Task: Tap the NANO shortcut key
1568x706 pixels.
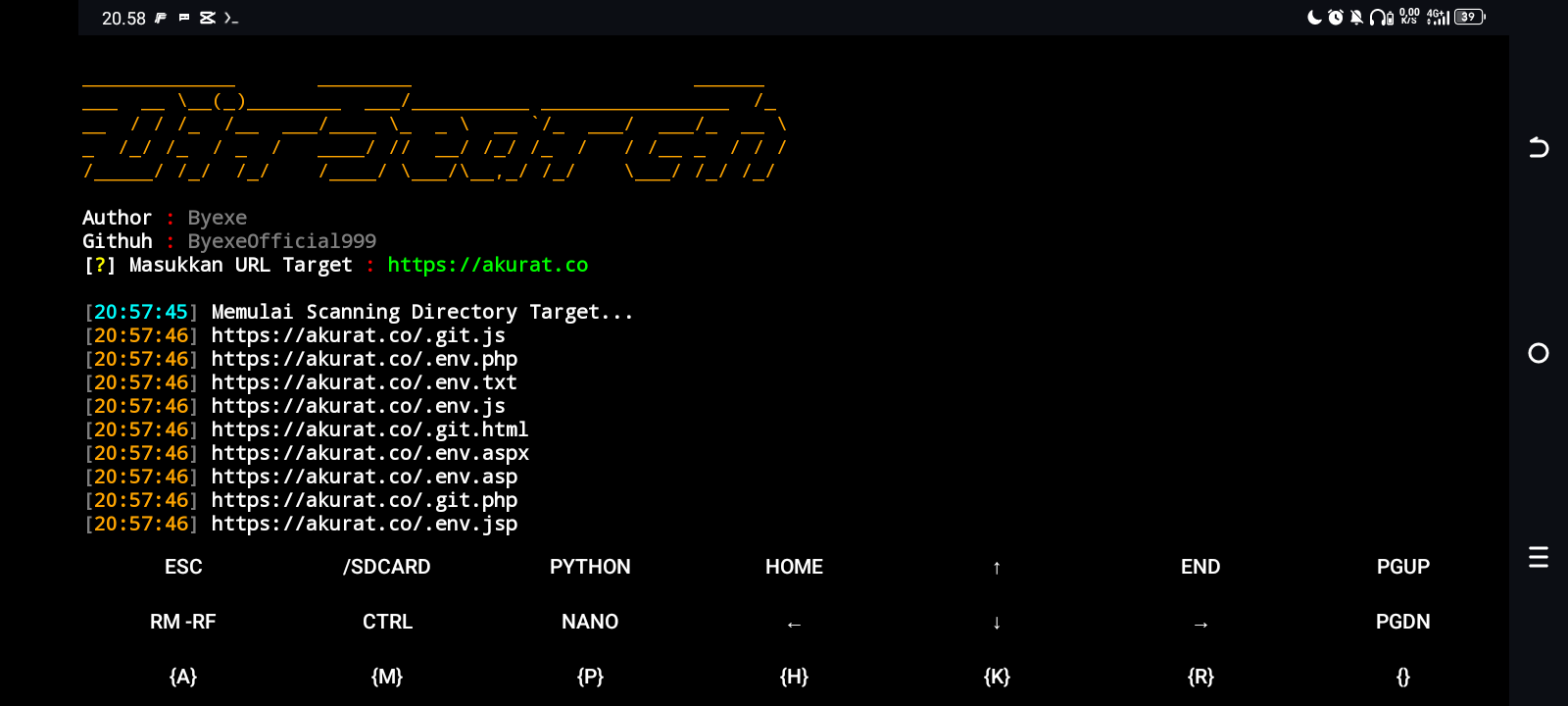Action: 590,622
